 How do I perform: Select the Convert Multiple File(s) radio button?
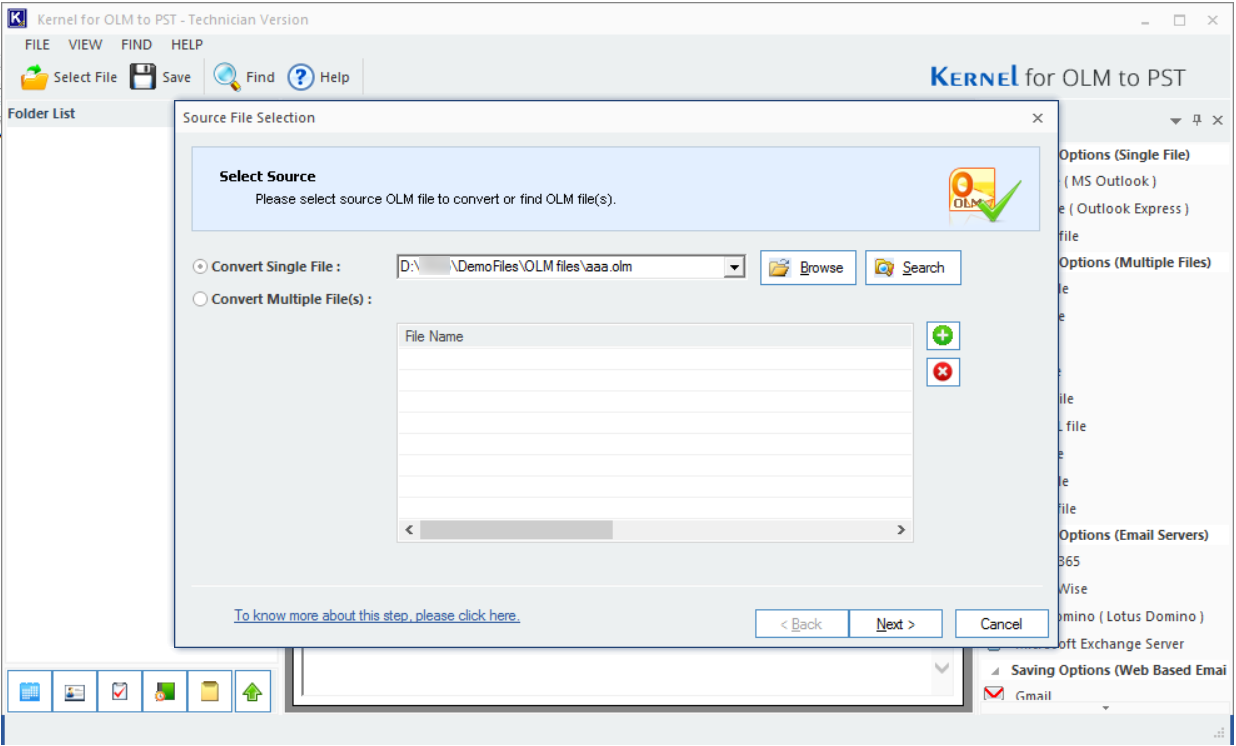(x=200, y=299)
